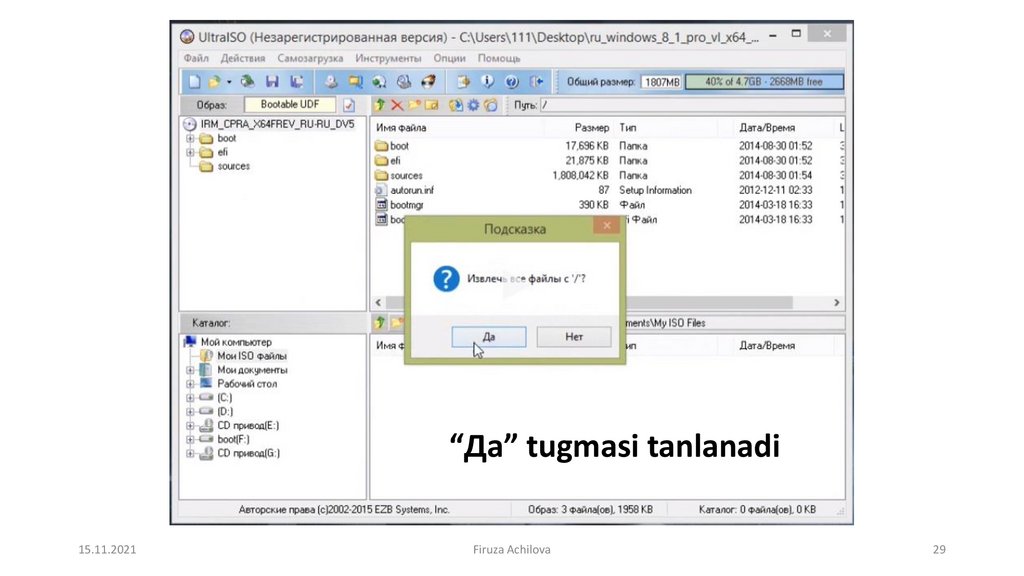Click the red X Delete icon

click(x=396, y=105)
